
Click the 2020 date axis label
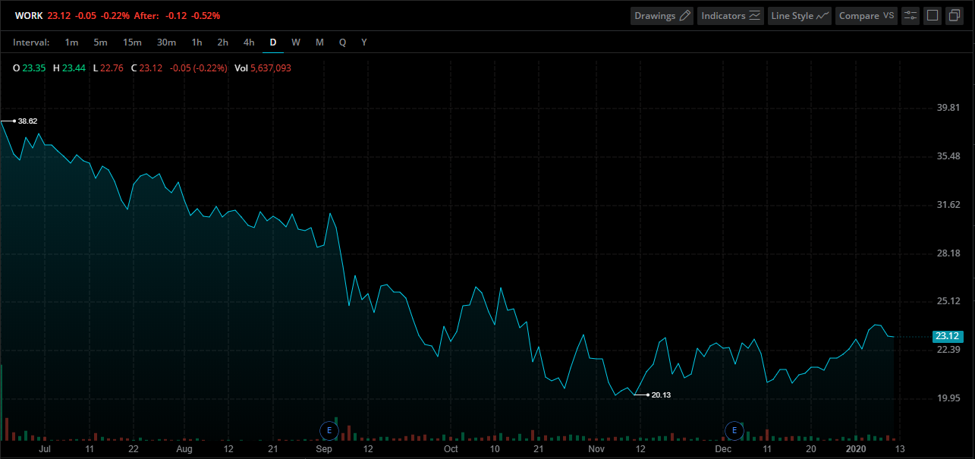pos(856,448)
